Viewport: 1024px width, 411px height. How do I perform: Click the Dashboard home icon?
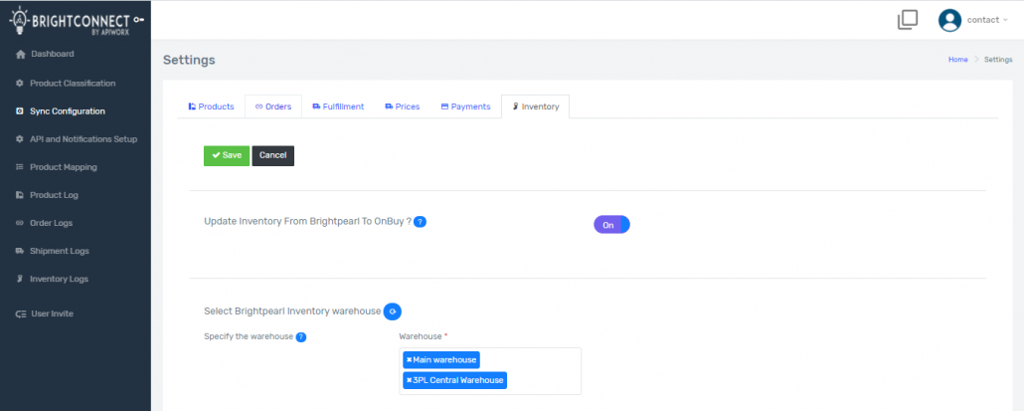point(20,54)
